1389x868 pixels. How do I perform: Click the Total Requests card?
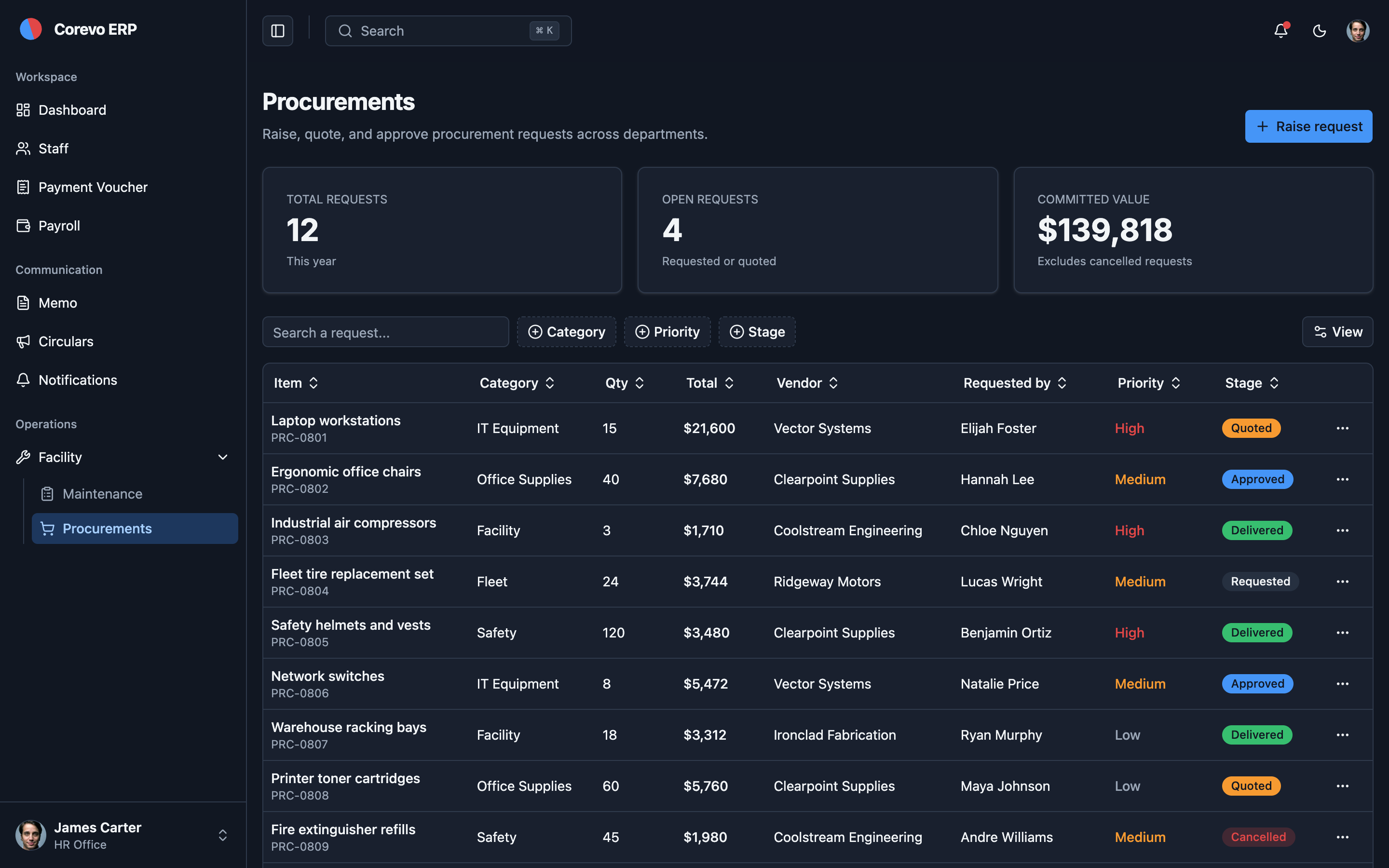442,230
